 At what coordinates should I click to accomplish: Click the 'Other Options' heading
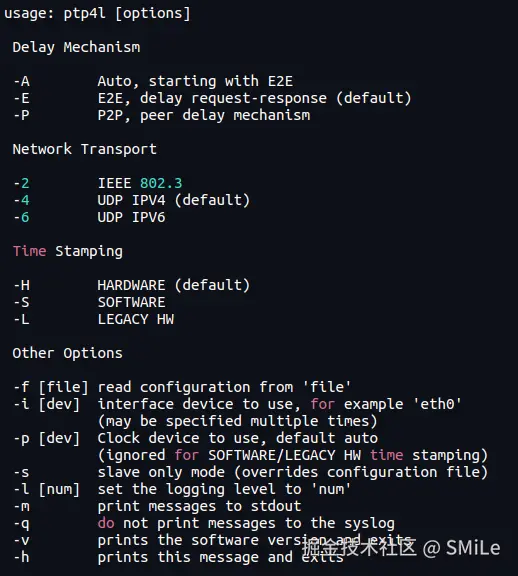[x=67, y=353]
